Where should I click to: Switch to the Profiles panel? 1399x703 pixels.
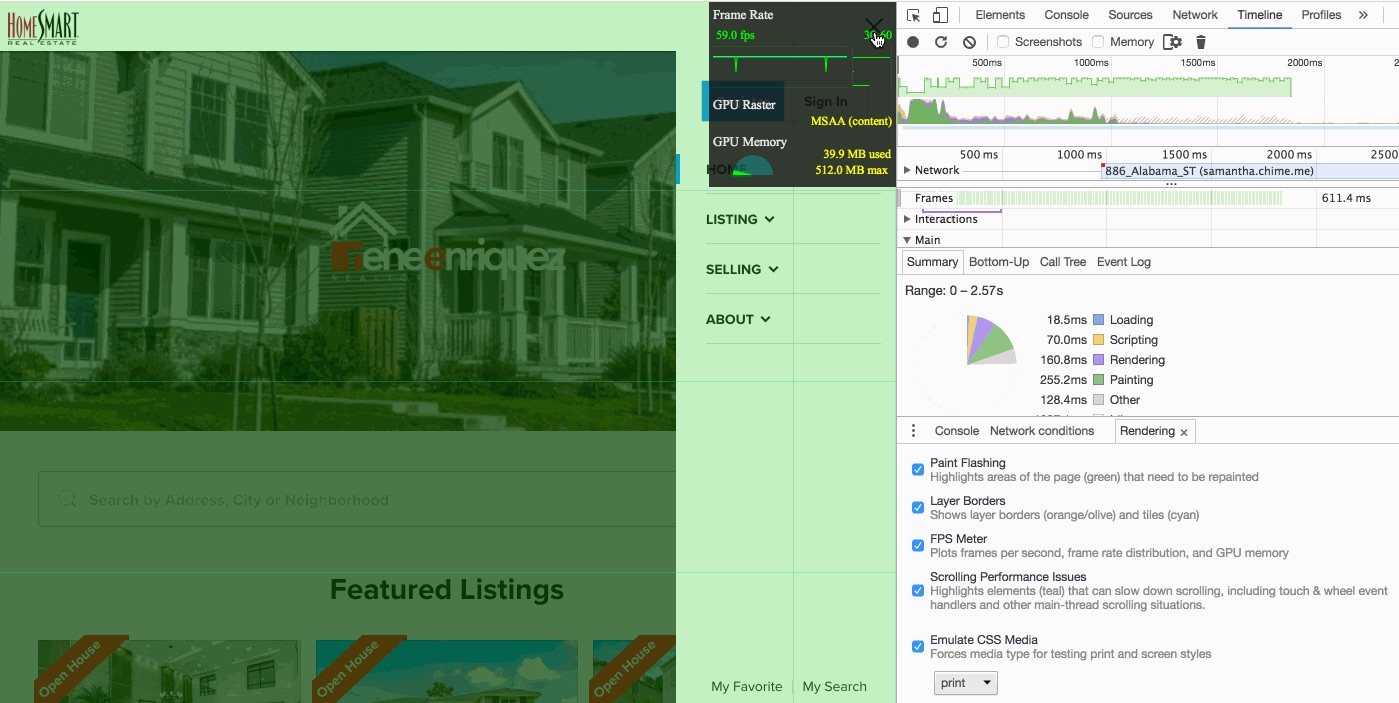coord(1321,15)
